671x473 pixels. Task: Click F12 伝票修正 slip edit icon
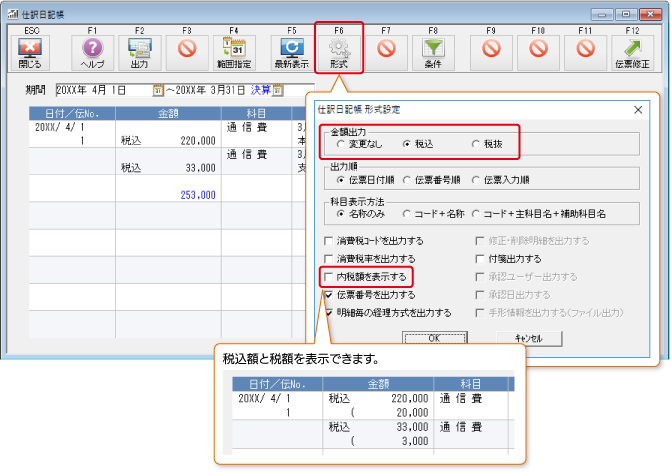point(632,53)
